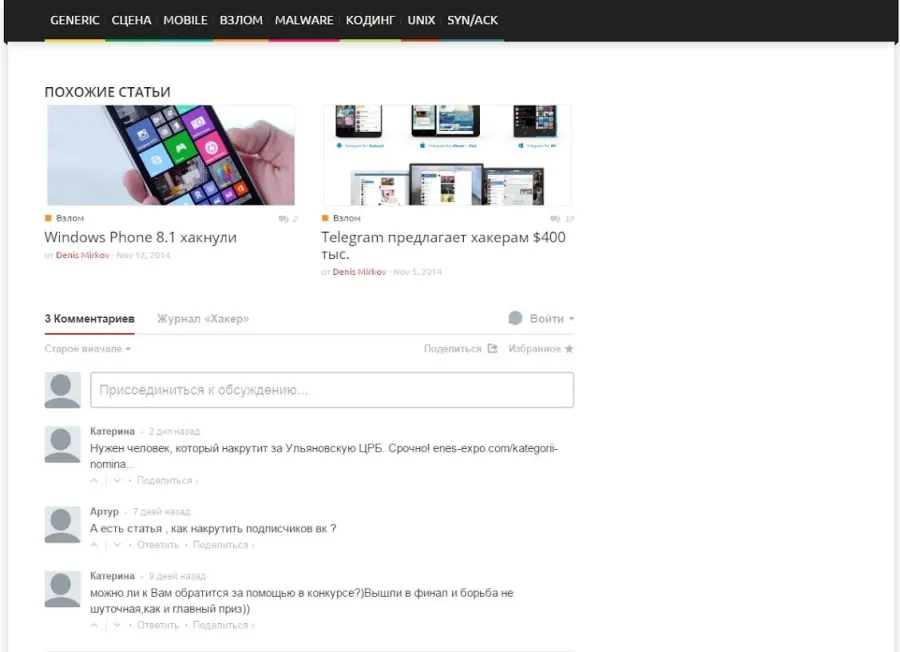Downvote Катерина's comment about Ульяновскую ЦРБ
This screenshot has width=900, height=652.
click(117, 481)
